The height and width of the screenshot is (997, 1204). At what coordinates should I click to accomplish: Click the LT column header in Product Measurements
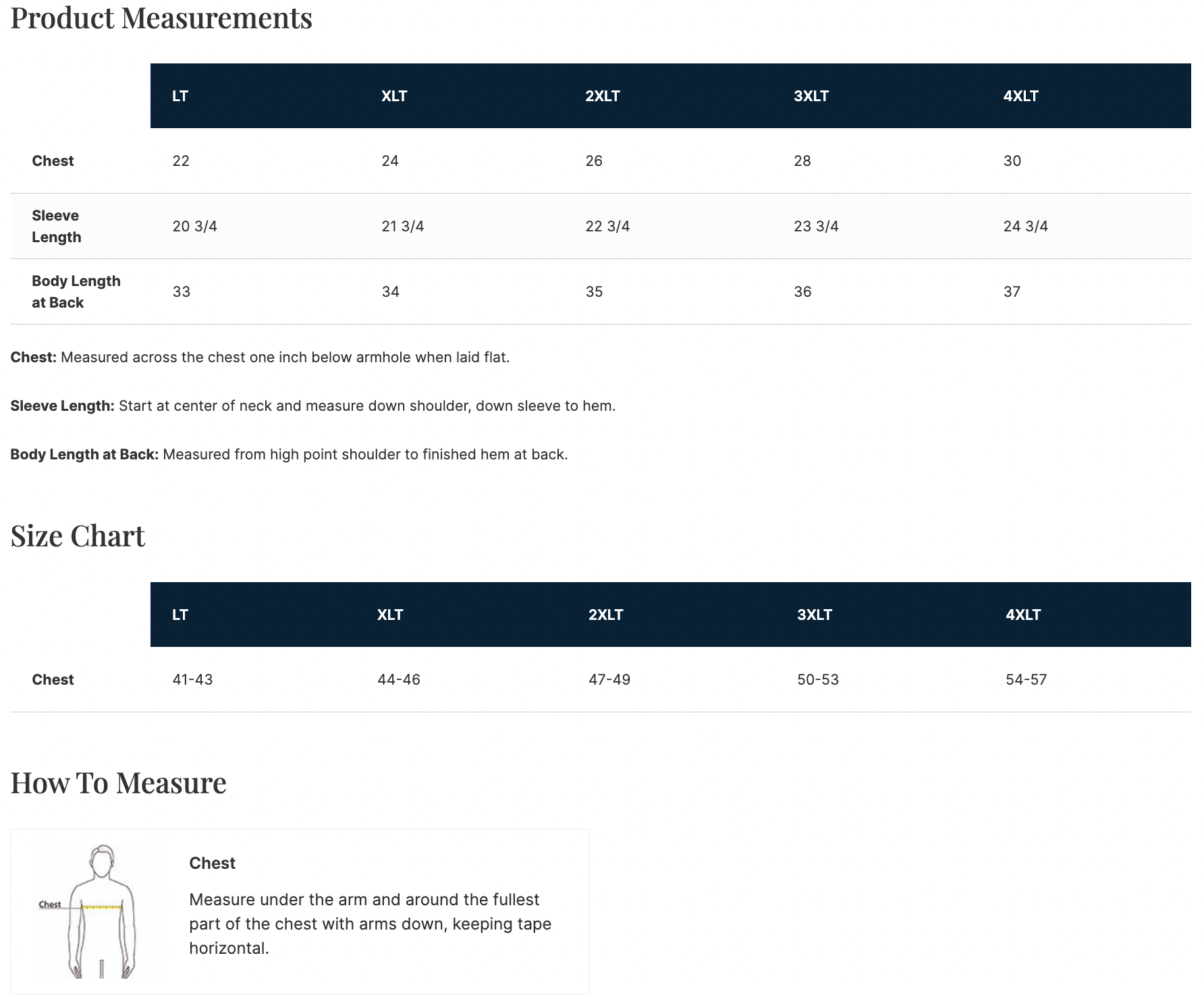(x=180, y=96)
